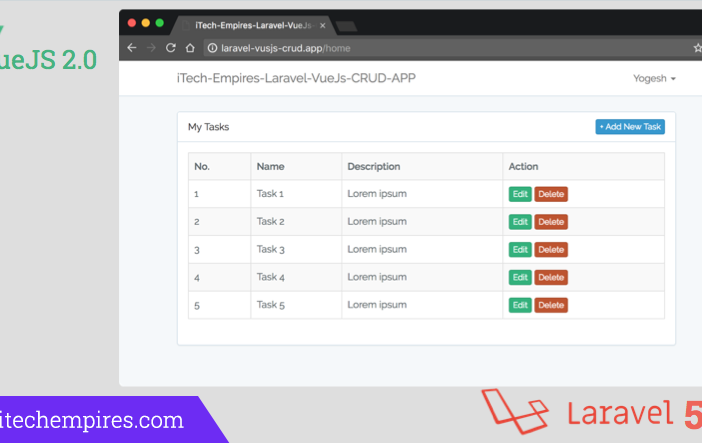
Task: Edit Task 4
Action: [x=520, y=277]
